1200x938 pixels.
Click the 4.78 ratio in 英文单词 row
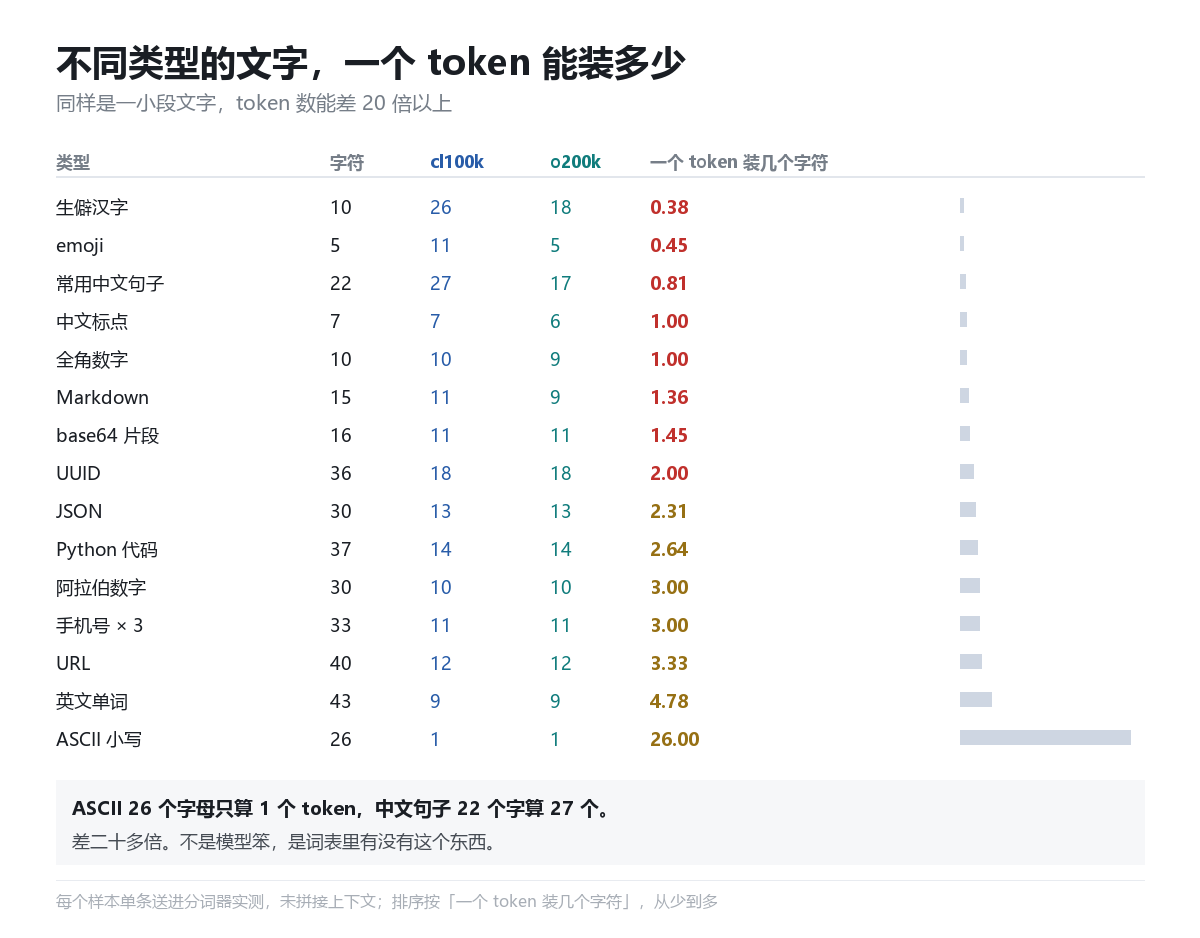point(669,702)
